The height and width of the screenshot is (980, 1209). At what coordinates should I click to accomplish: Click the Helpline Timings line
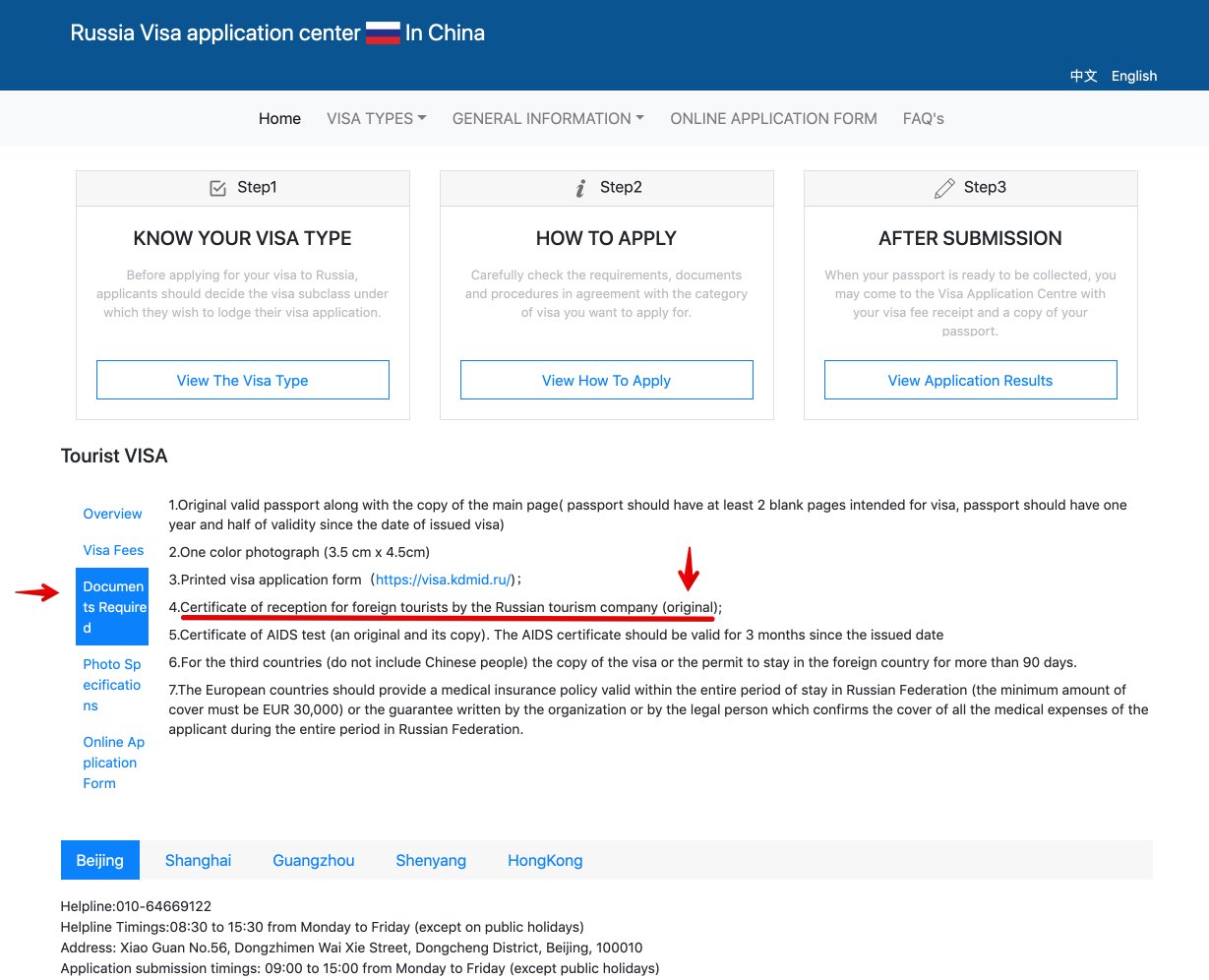(x=322, y=927)
